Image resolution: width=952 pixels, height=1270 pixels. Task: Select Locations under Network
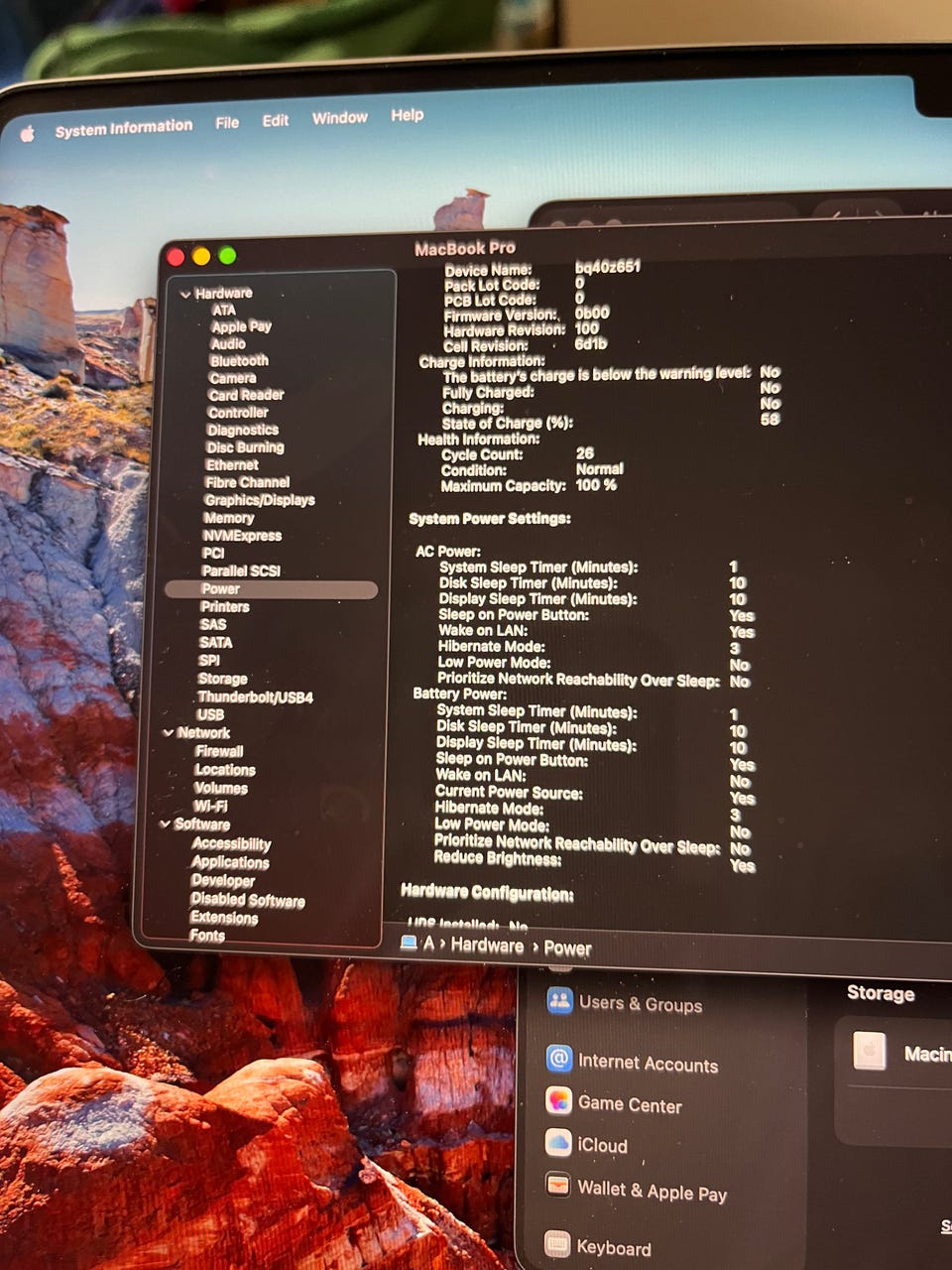(225, 770)
